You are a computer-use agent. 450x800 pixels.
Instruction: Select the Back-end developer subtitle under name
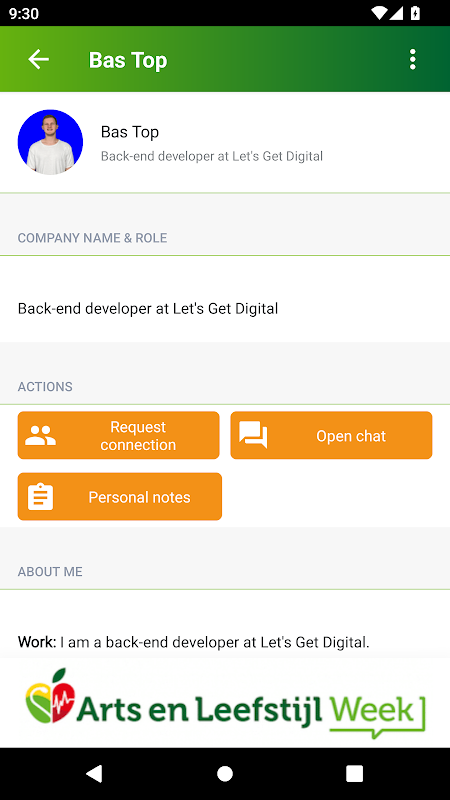(x=212, y=156)
